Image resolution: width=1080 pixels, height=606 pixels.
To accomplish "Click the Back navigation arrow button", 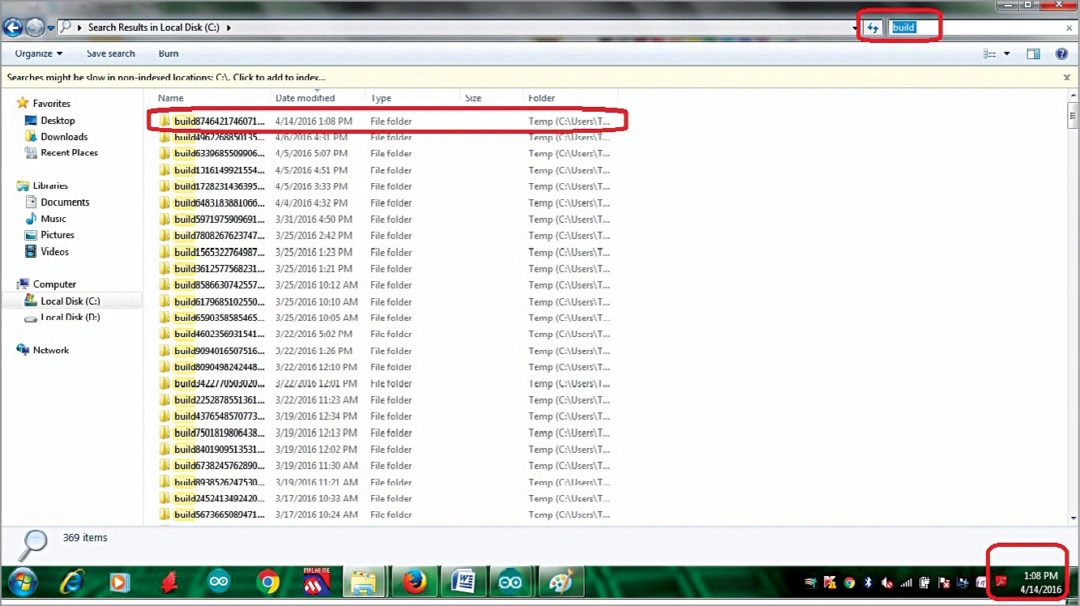I will point(13,27).
